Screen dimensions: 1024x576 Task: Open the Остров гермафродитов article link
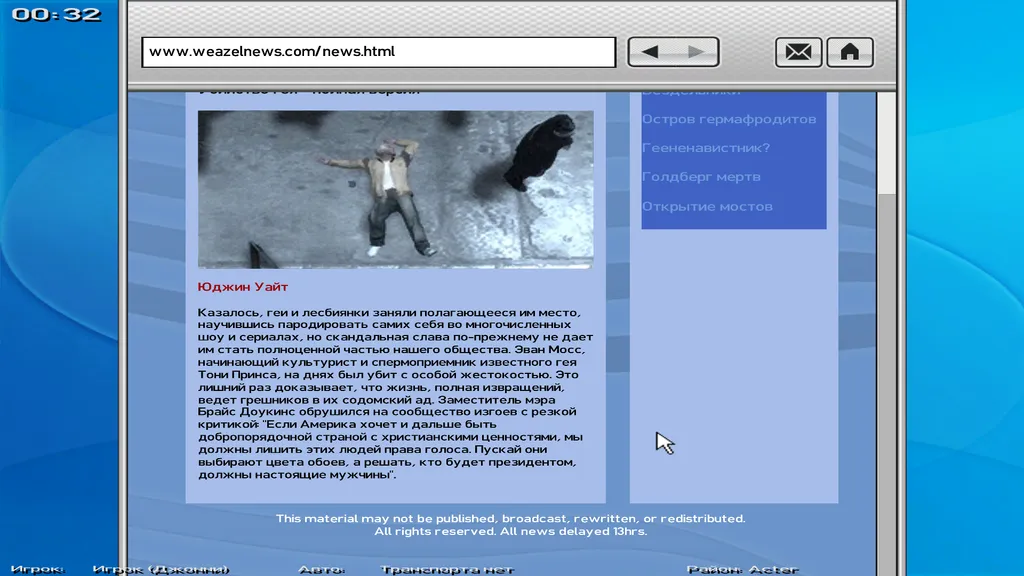coord(728,119)
